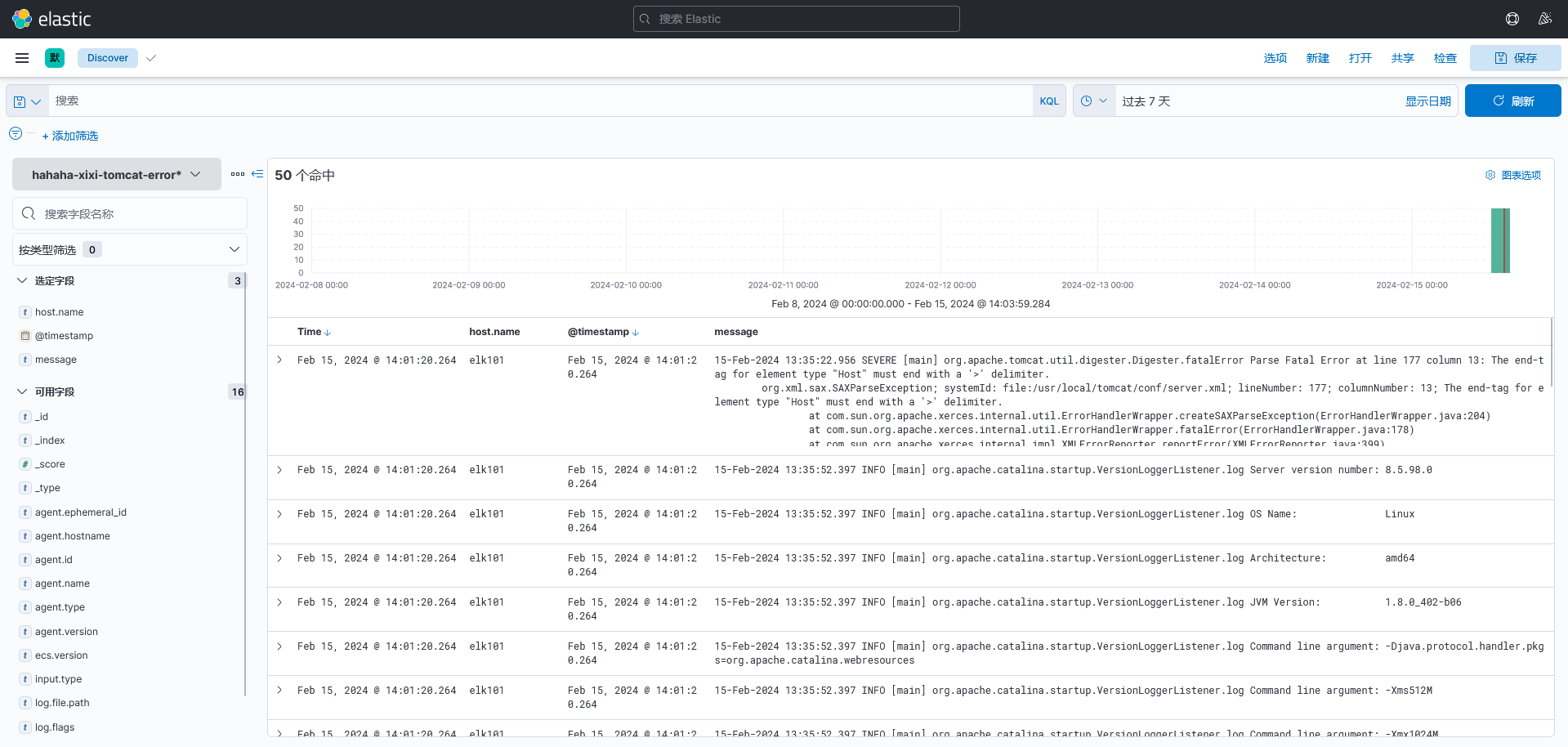Viewport: 1568px width, 747px height.
Task: Open the help menu icon
Action: 1512,19
